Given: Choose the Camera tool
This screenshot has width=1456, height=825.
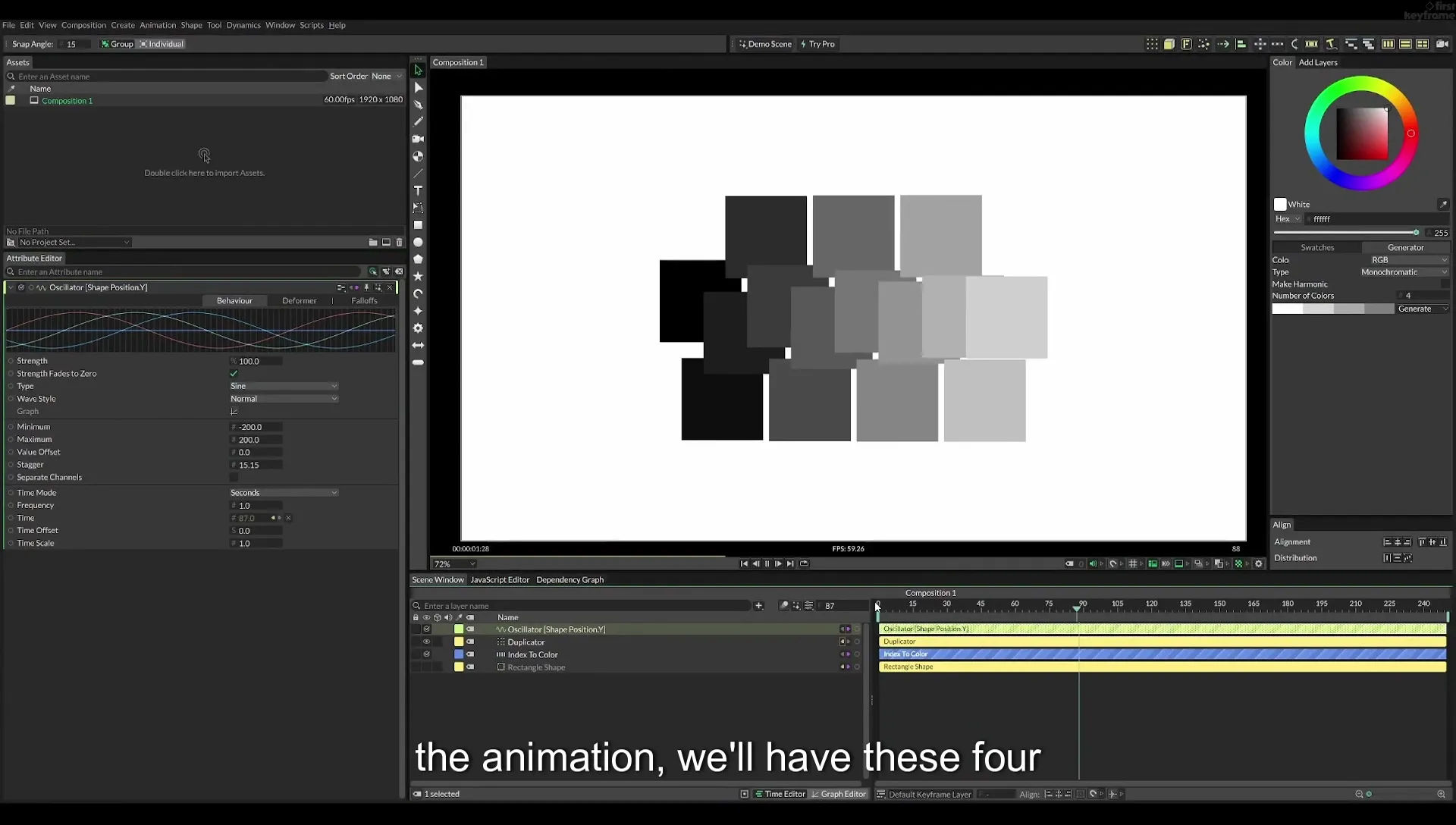Looking at the screenshot, I should [418, 139].
